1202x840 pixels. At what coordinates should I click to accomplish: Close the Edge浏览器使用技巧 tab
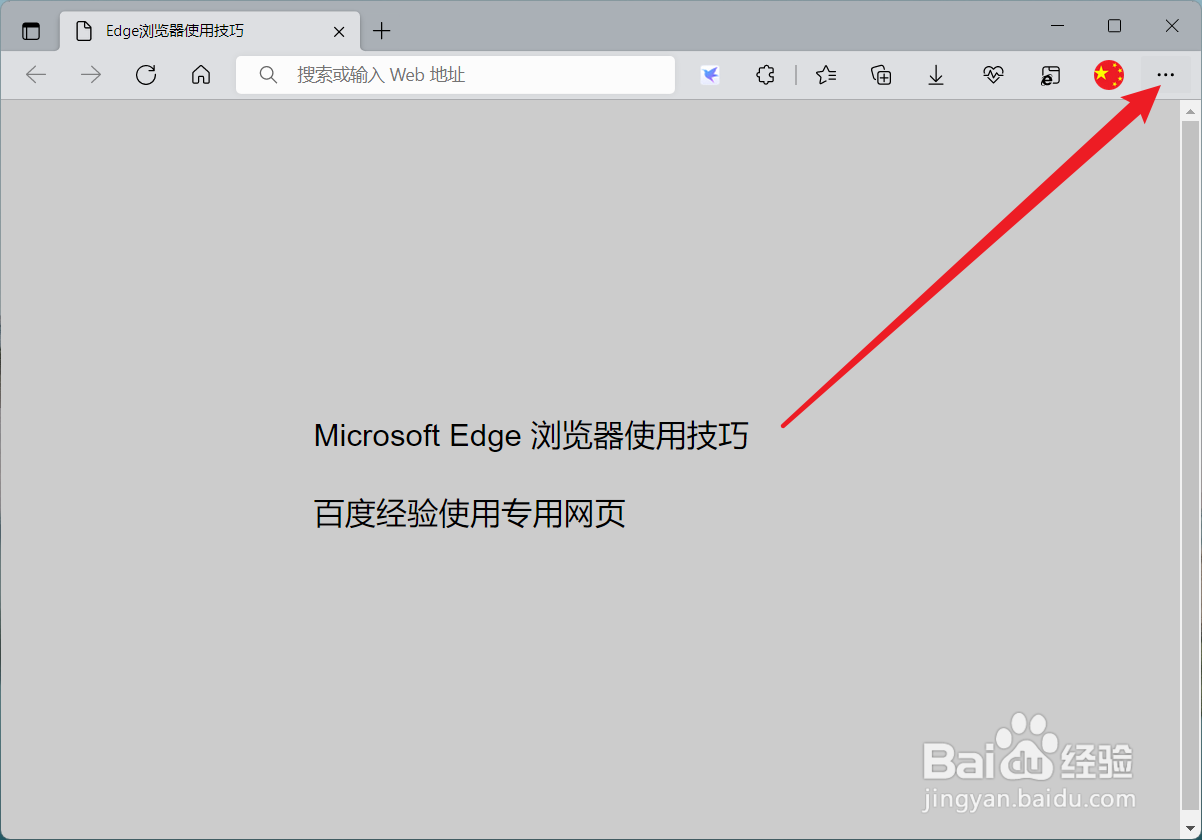click(x=339, y=31)
